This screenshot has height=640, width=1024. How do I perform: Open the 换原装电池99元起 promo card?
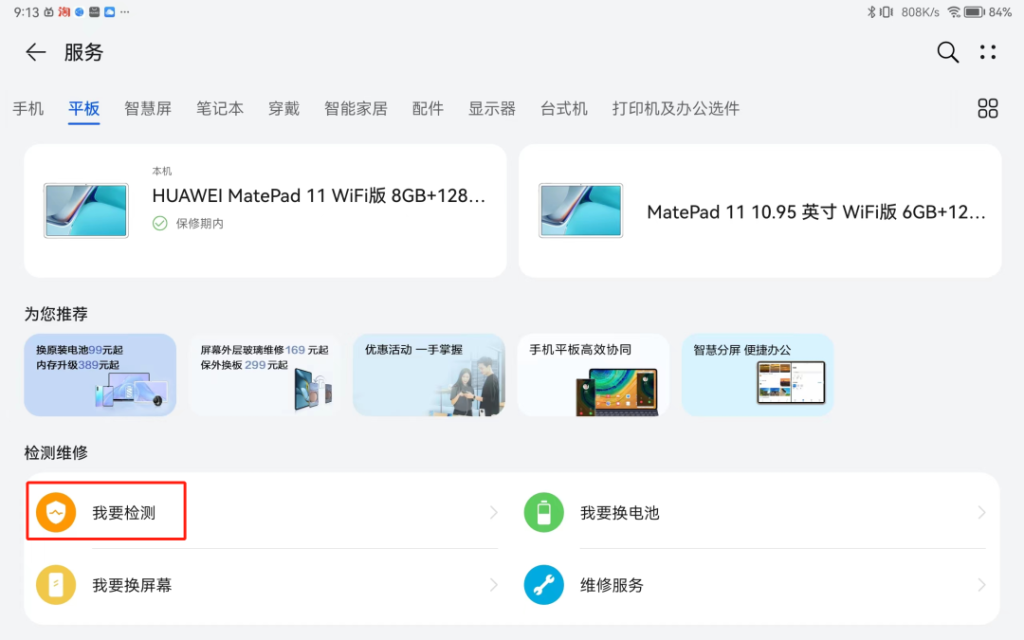100,375
